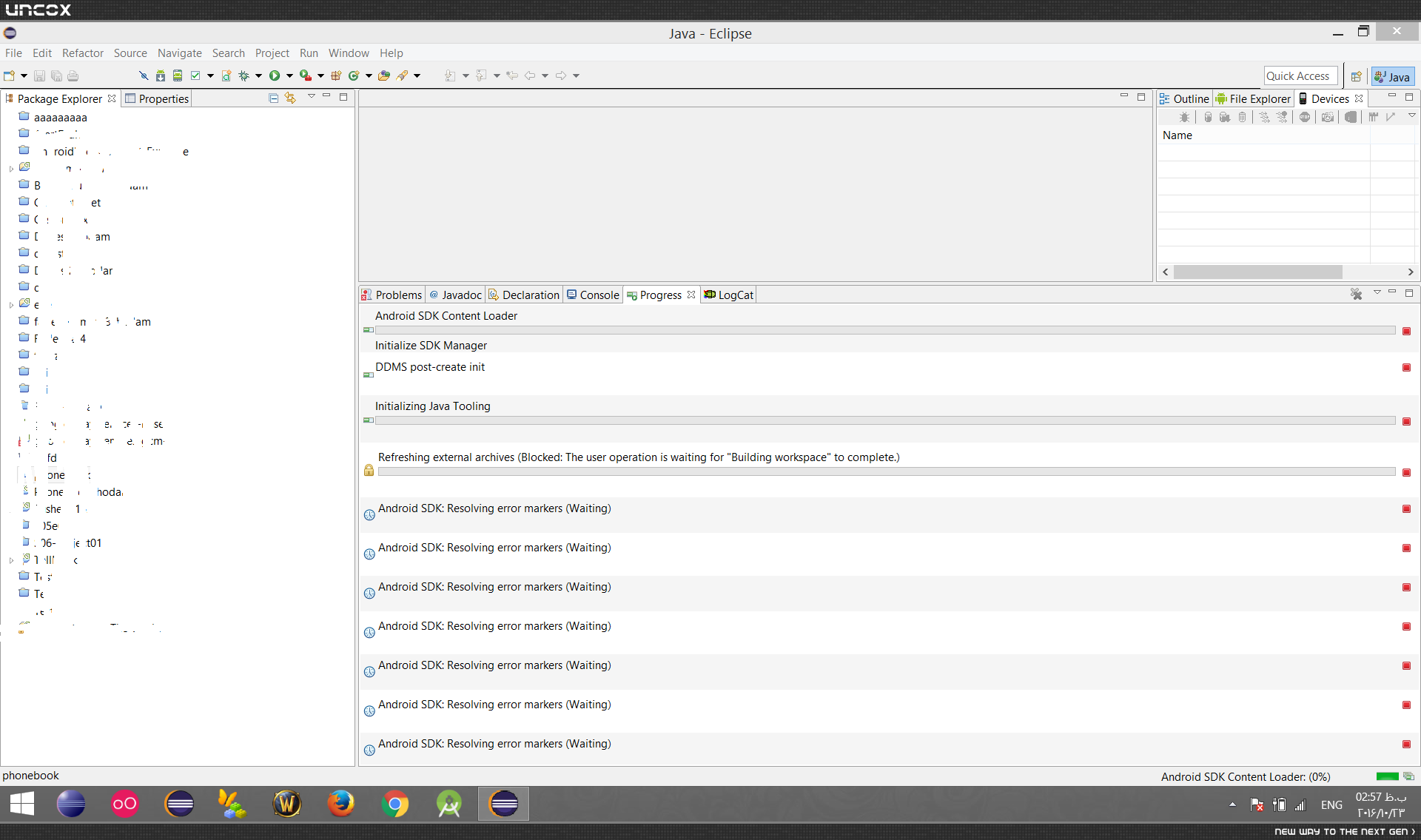Click the Refreshing external archives progress bar
Screen dimensions: 1421x840
click(887, 471)
